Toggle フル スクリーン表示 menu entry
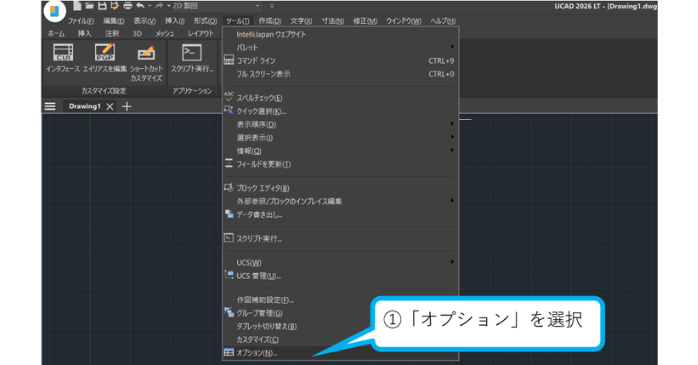 (341, 74)
